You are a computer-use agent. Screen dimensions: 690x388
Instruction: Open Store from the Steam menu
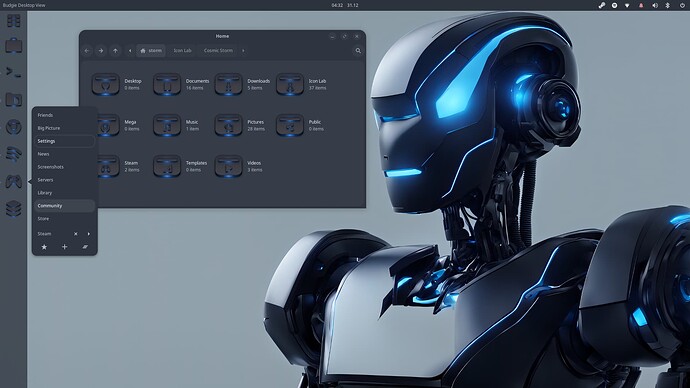(x=64, y=219)
